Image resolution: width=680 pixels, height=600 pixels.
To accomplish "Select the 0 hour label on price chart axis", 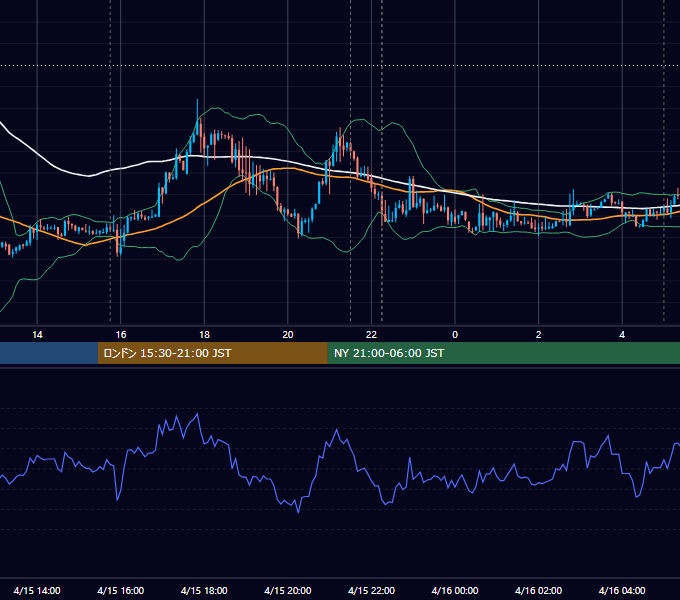I will point(455,335).
